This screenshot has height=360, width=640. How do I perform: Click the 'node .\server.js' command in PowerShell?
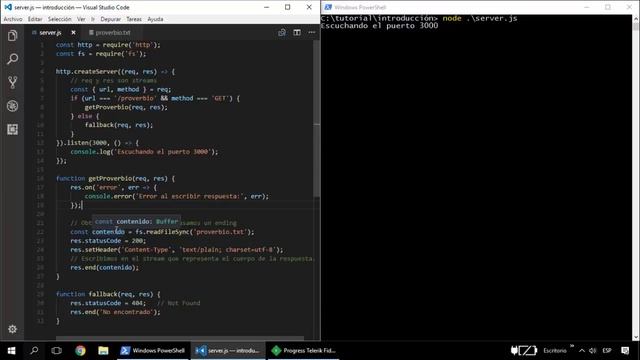point(480,18)
